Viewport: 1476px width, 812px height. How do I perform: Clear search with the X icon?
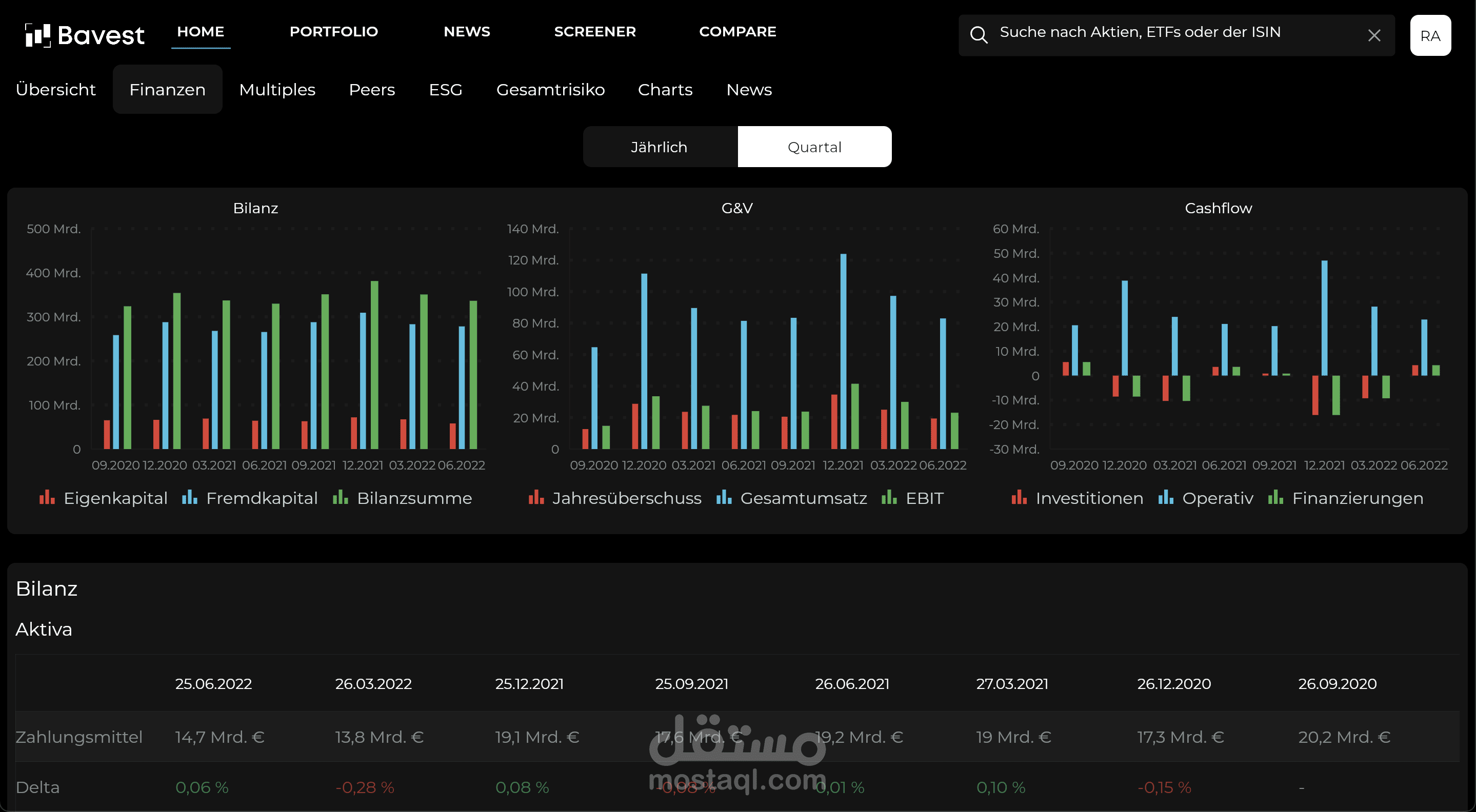[x=1373, y=35]
